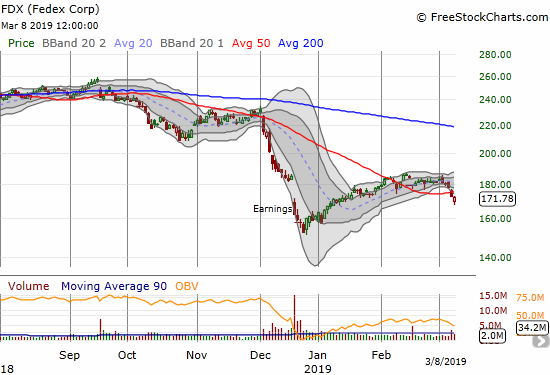
Task: Click the tallest volume bar in late December
Action: tap(294, 317)
